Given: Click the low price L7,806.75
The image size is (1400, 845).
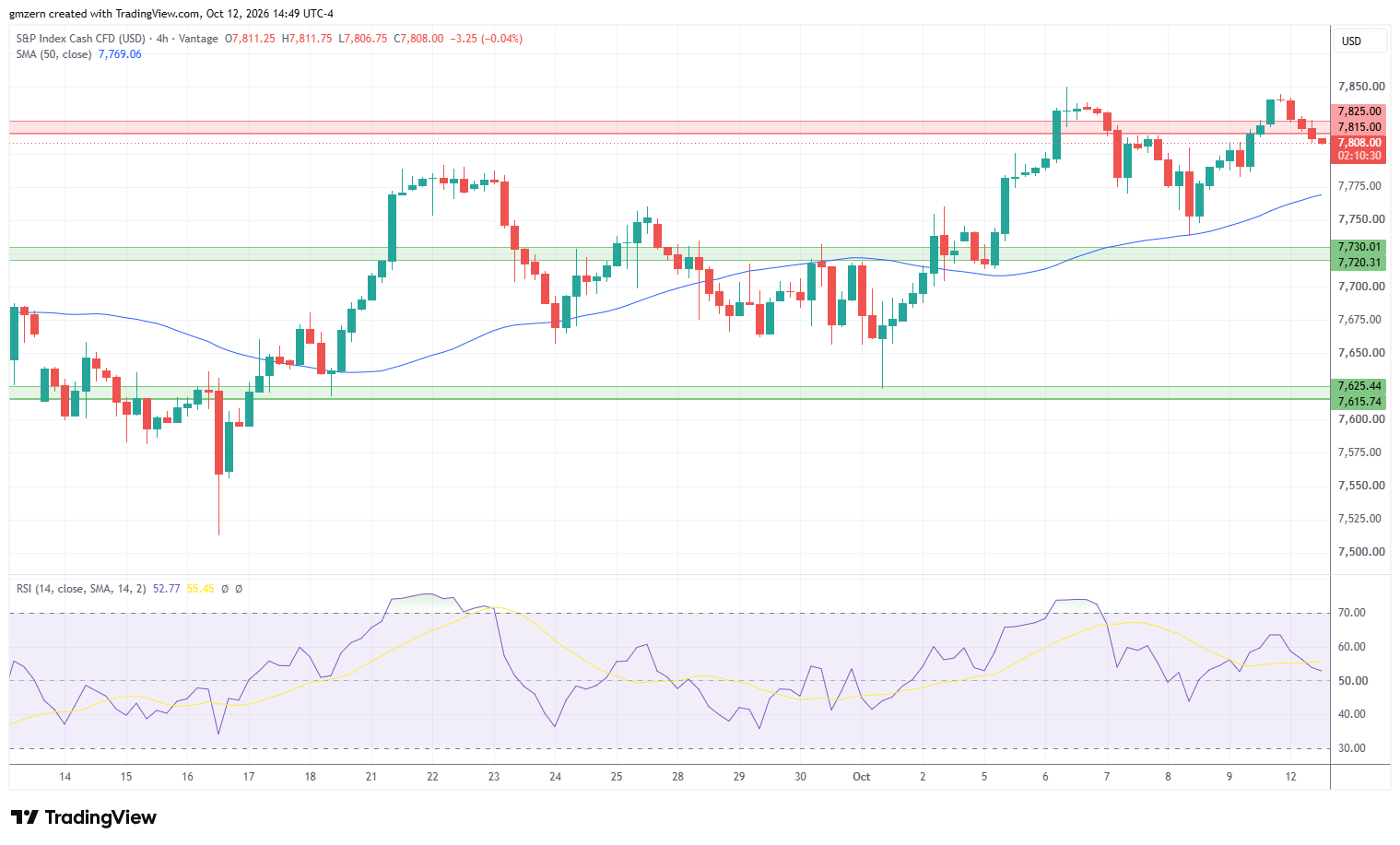Looking at the screenshot, I should (363, 39).
